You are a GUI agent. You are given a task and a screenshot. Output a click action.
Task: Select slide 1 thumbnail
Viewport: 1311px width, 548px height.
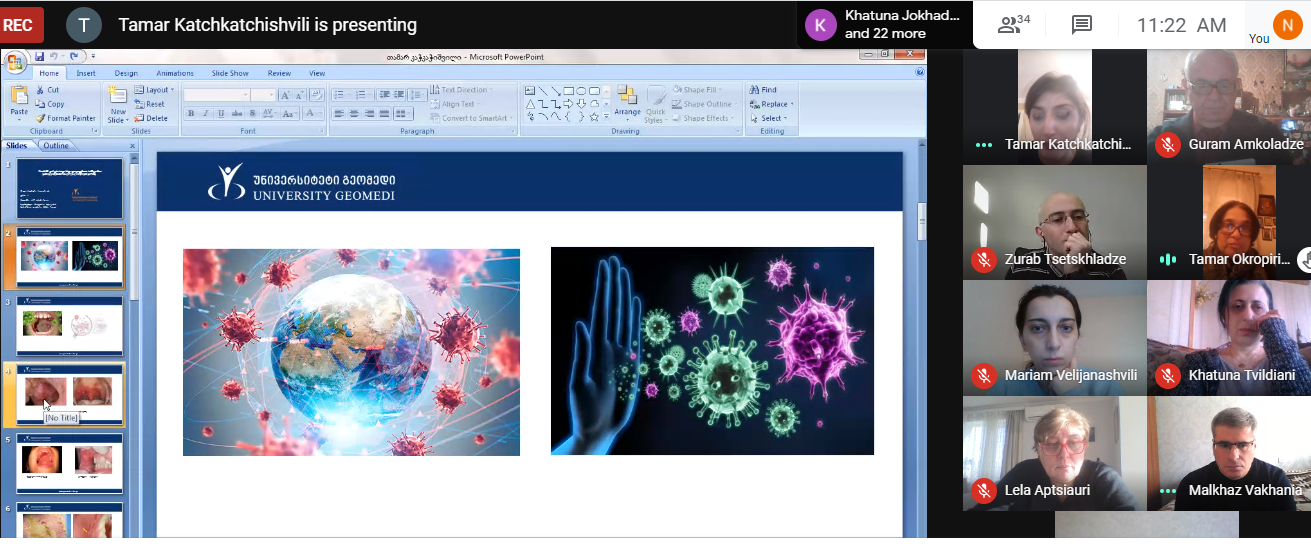70,189
